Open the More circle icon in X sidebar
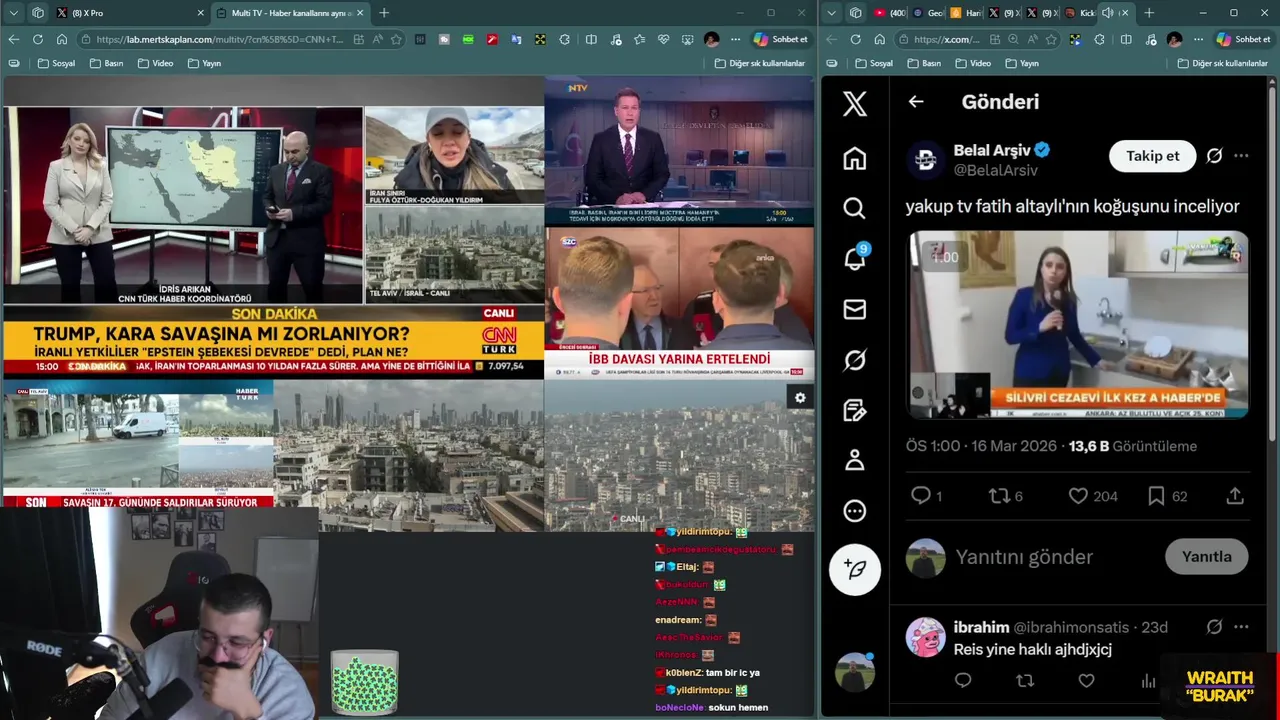Screen dimensions: 1280x720 854,511
